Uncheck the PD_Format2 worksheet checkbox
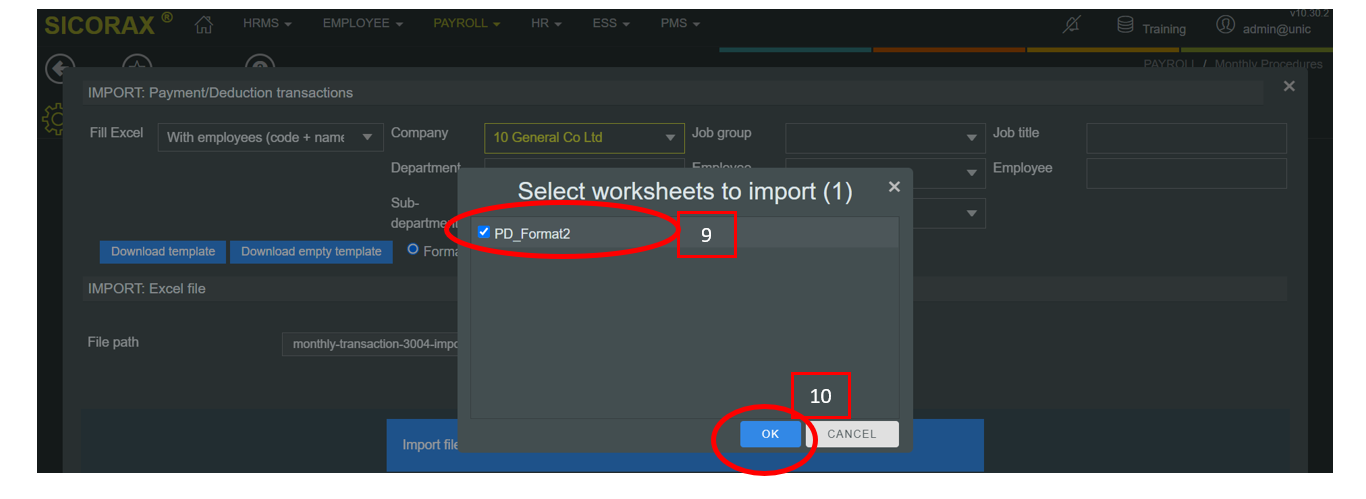 [484, 232]
